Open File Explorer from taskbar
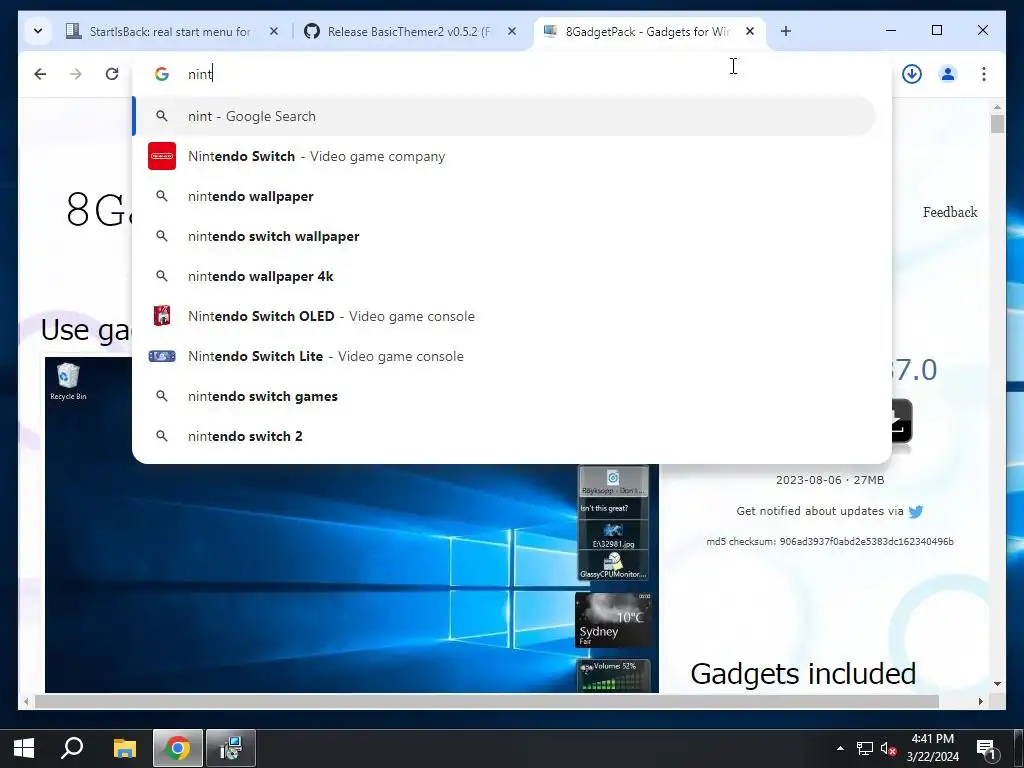Image resolution: width=1024 pixels, height=768 pixels. [124, 748]
